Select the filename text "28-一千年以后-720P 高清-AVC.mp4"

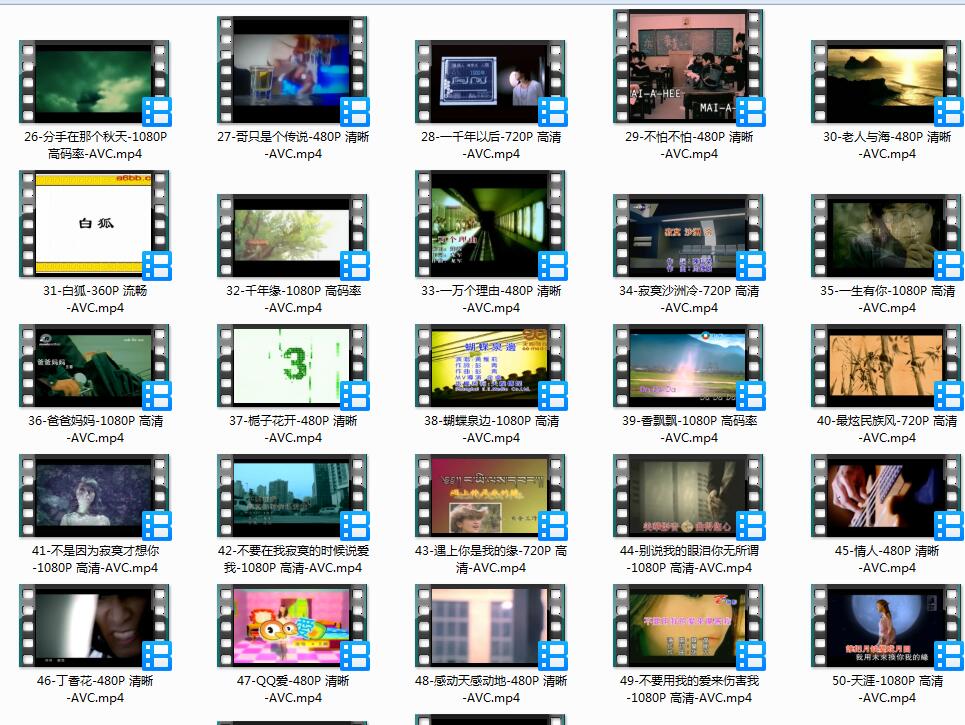point(491,145)
